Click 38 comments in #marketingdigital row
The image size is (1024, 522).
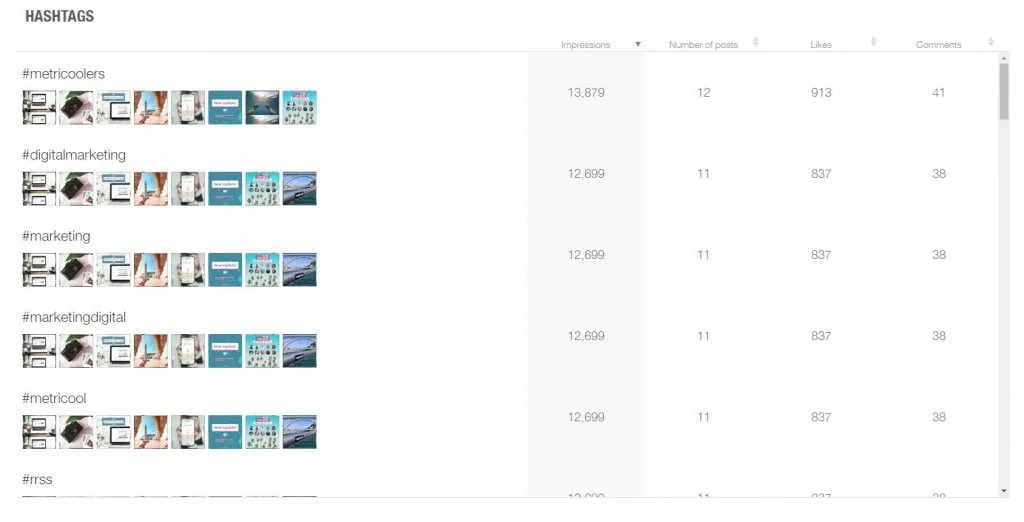[x=938, y=335]
